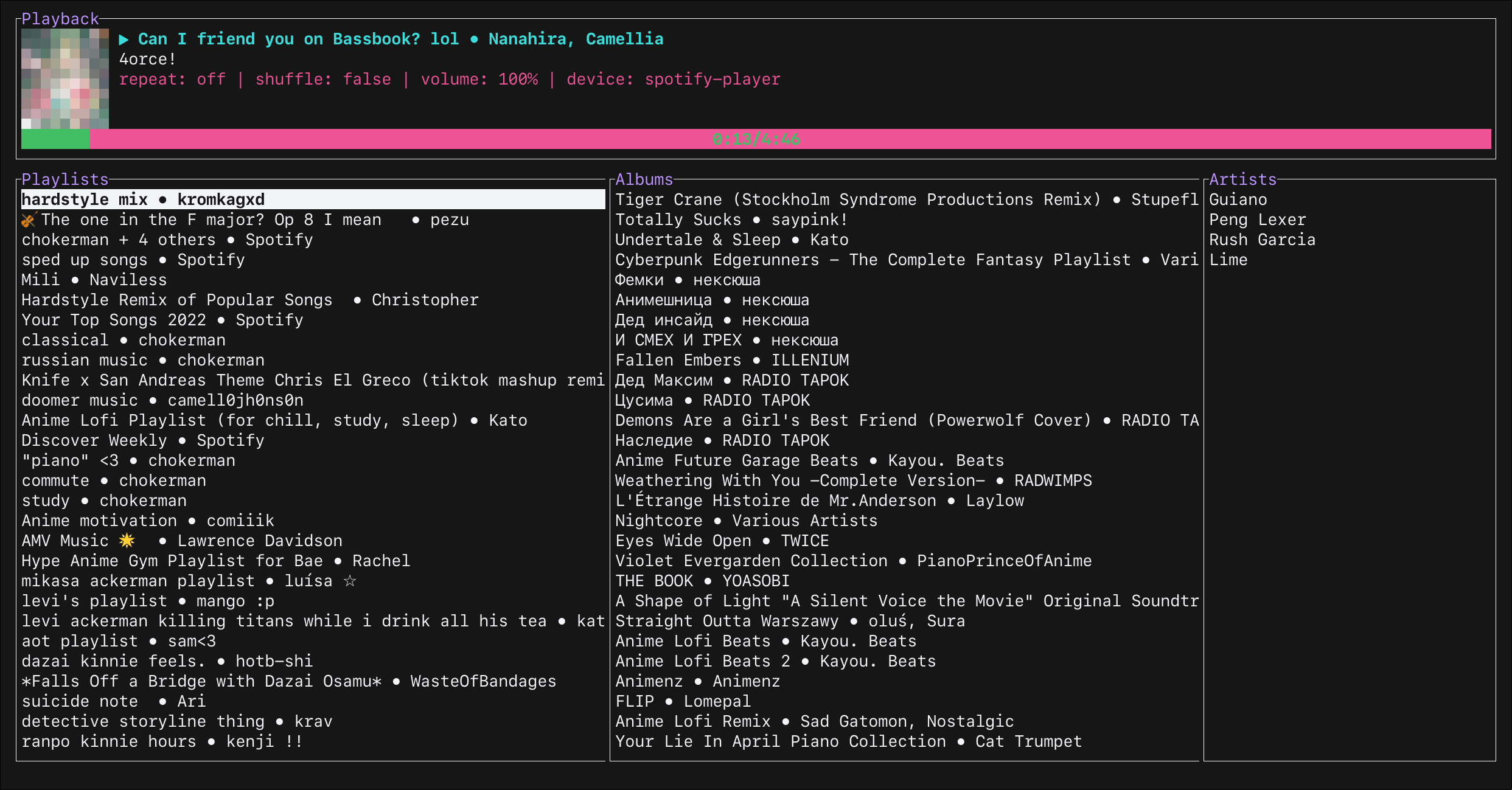Open the Discover Weekly playlist
Image resolution: width=1512 pixels, height=790 pixels.
coord(143,440)
